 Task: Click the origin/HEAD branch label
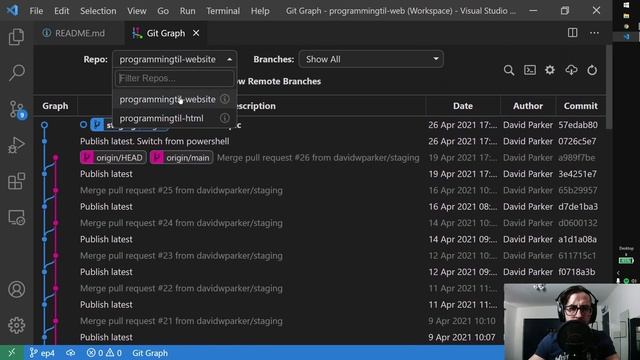[x=113, y=158]
